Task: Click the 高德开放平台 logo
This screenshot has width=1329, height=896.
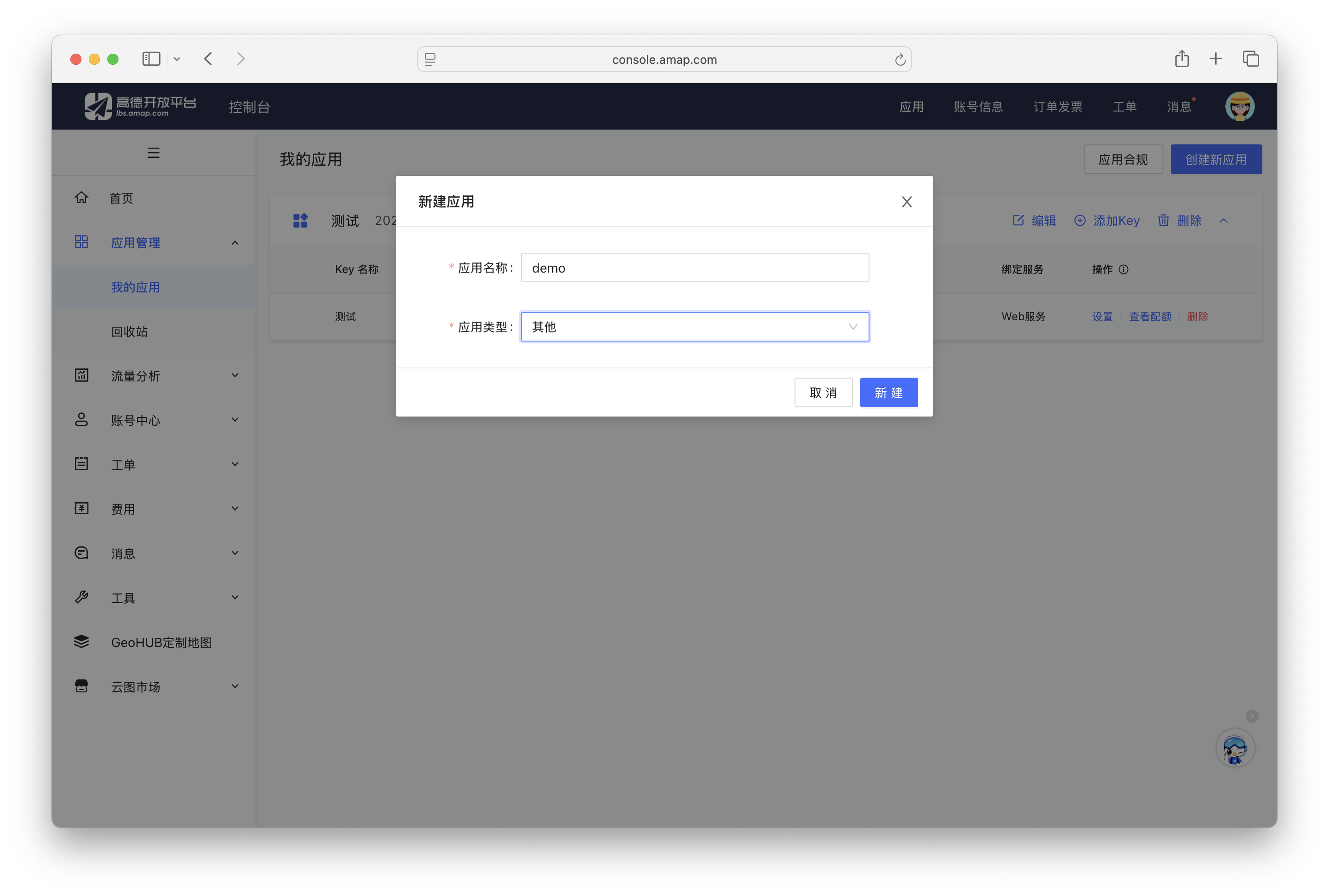Action: tap(140, 106)
